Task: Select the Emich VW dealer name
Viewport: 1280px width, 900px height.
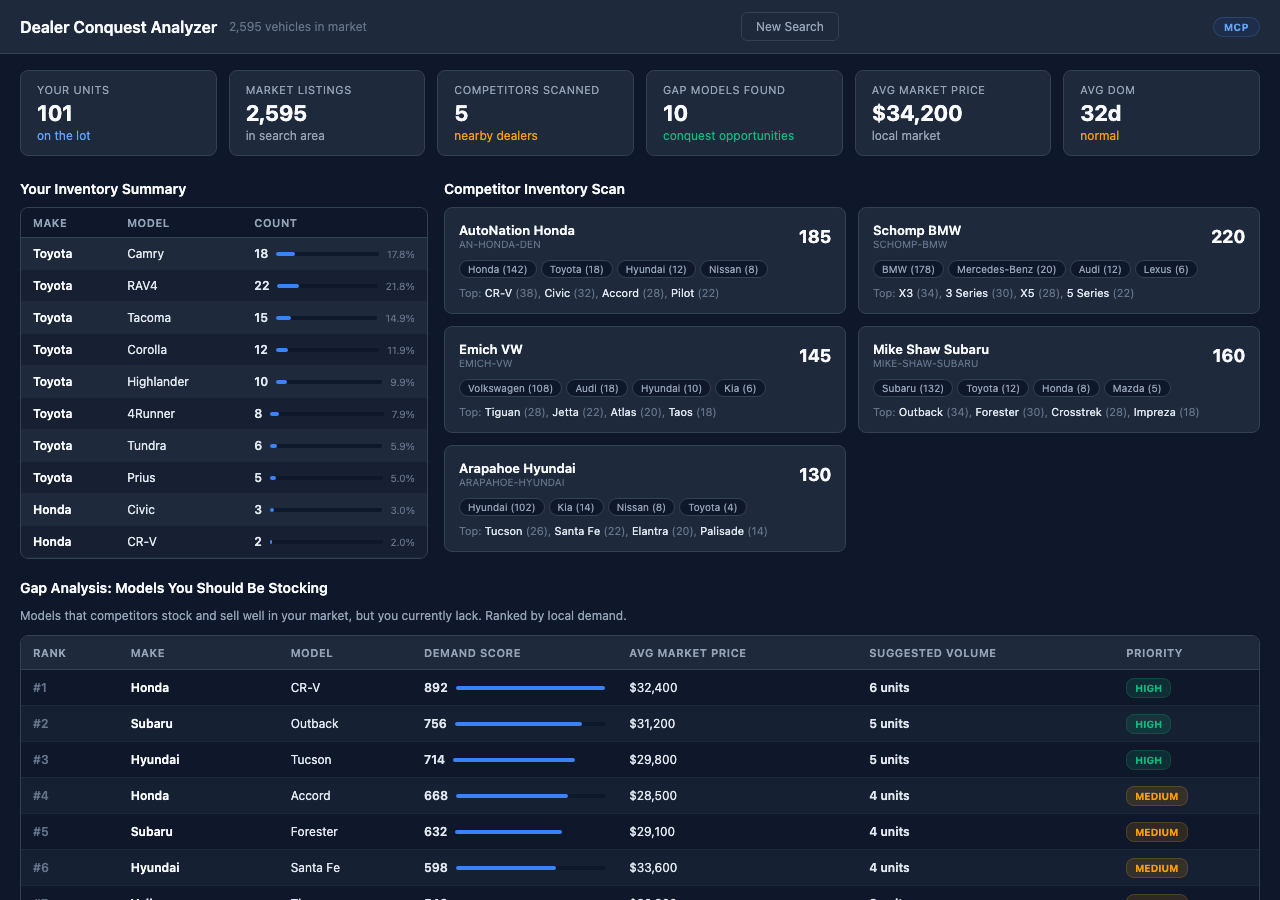Action: [491, 349]
